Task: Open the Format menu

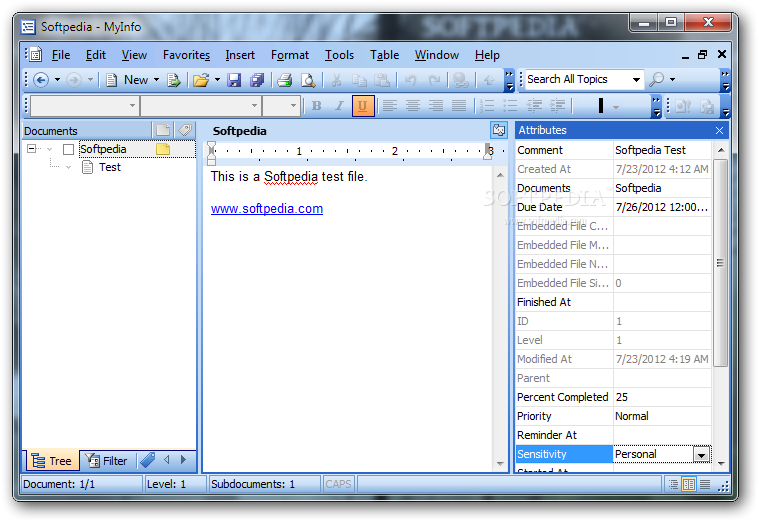Action: (x=290, y=55)
